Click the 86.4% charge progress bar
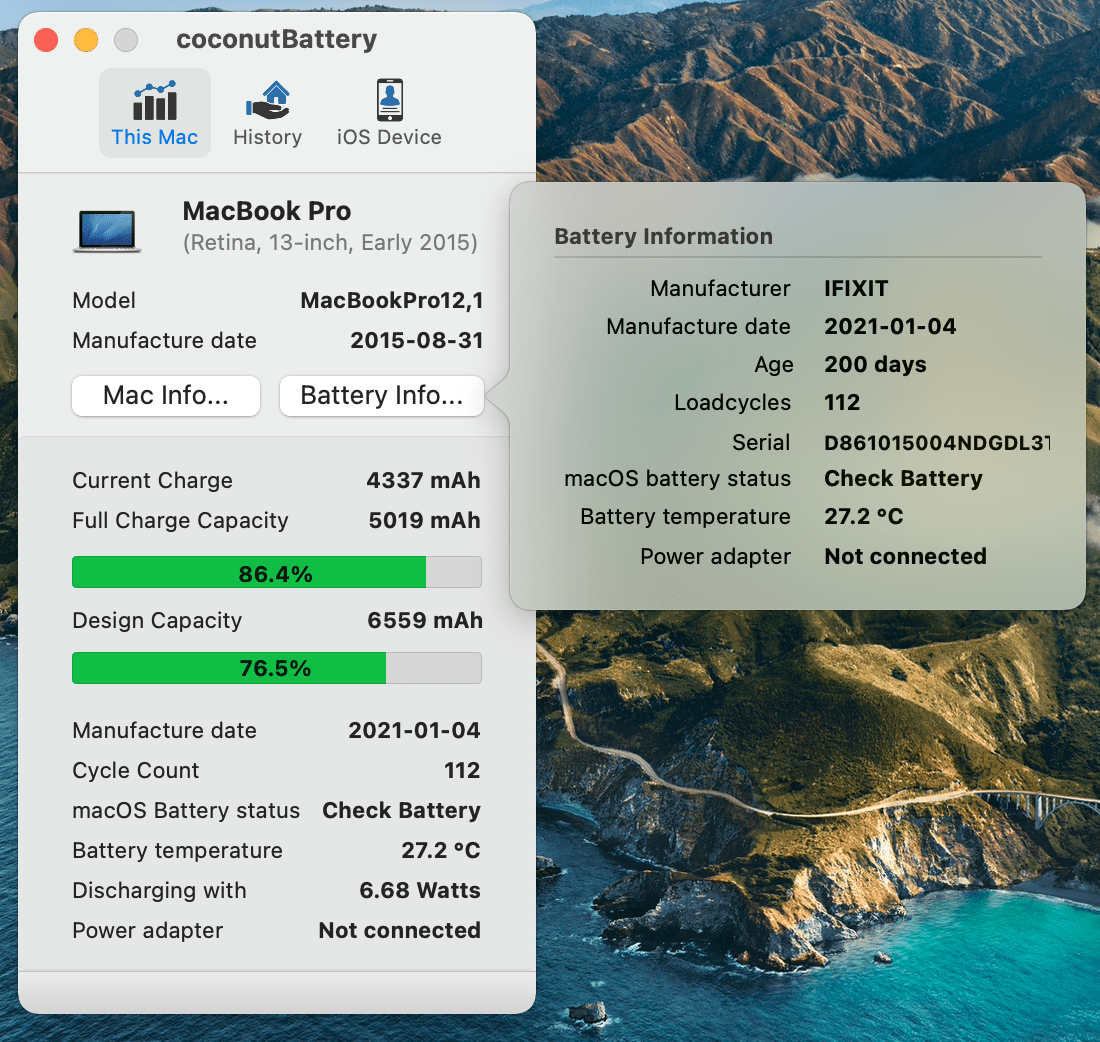Viewport: 1100px width, 1042px height. 276,573
